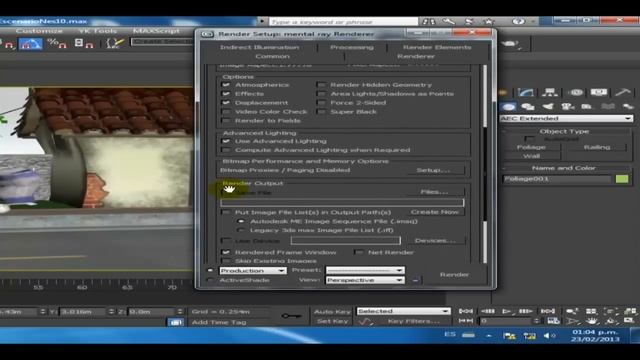Click the Time Configuration icon
This screenshot has height=360, width=640.
pos(553,321)
